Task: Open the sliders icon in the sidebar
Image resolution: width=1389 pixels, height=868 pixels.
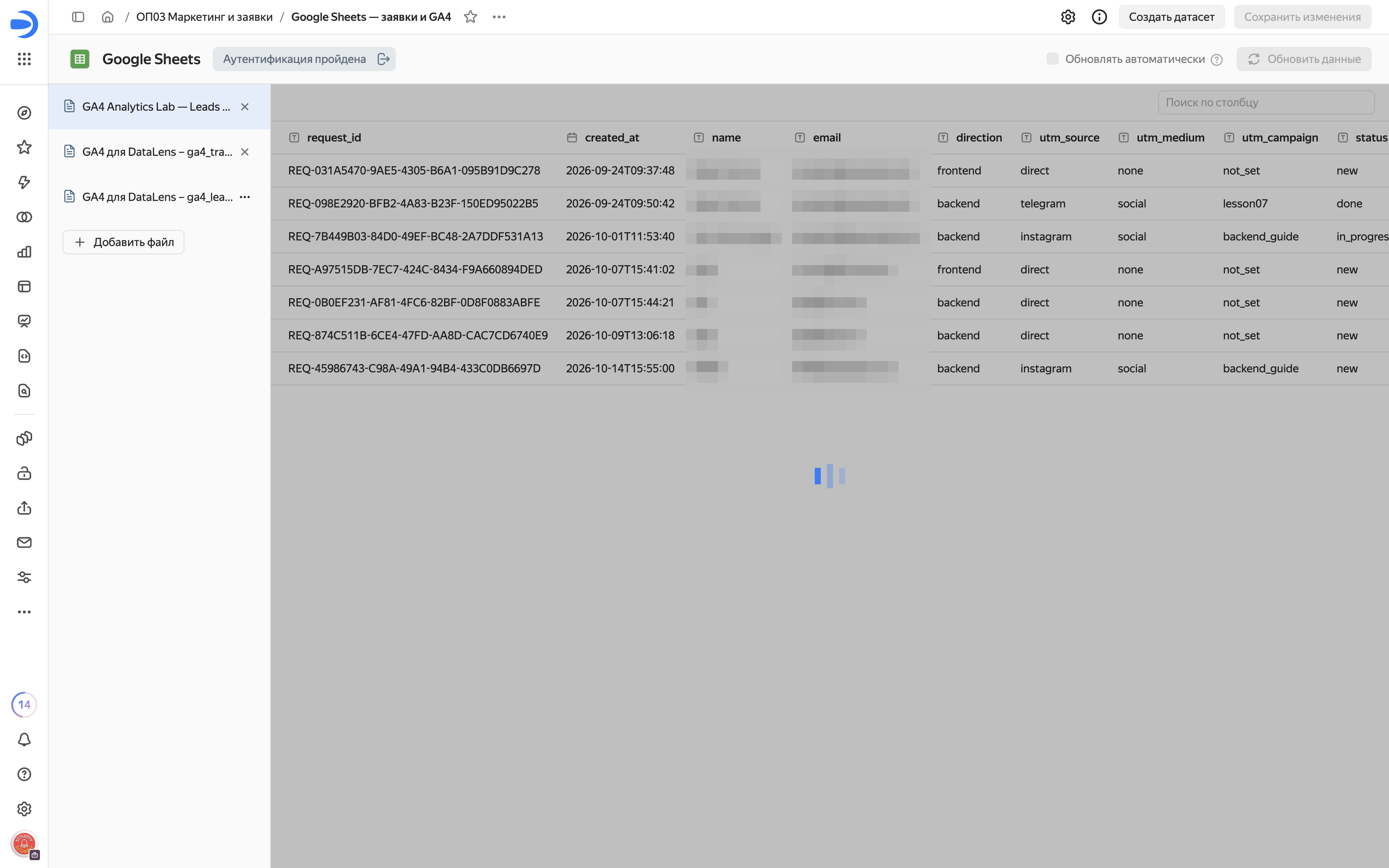Action: pos(24,578)
